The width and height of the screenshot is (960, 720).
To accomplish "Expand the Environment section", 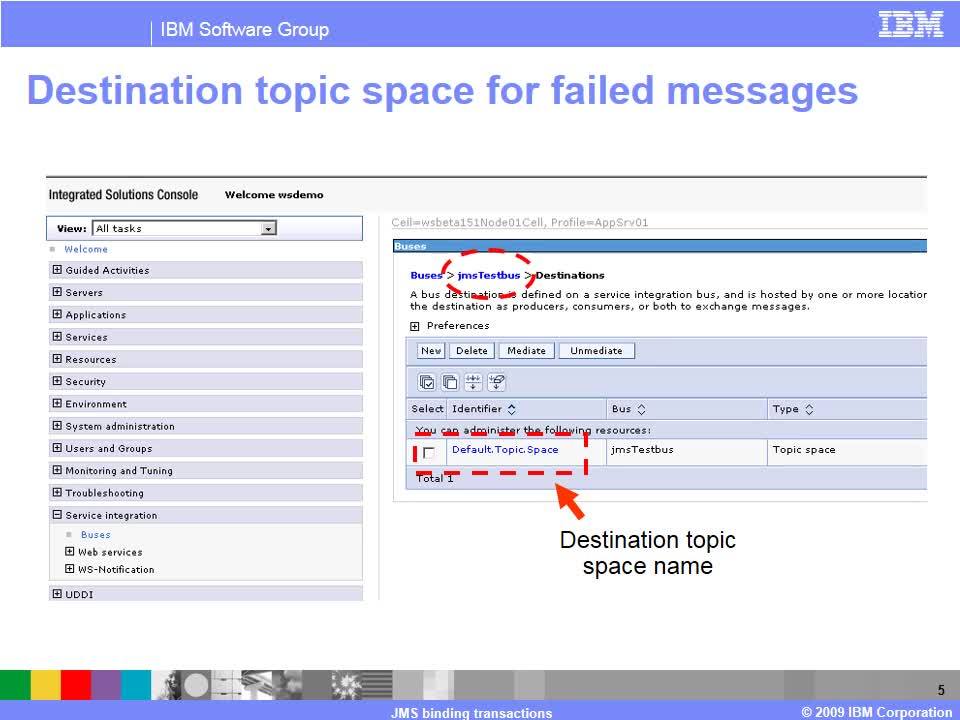I will 58,403.
